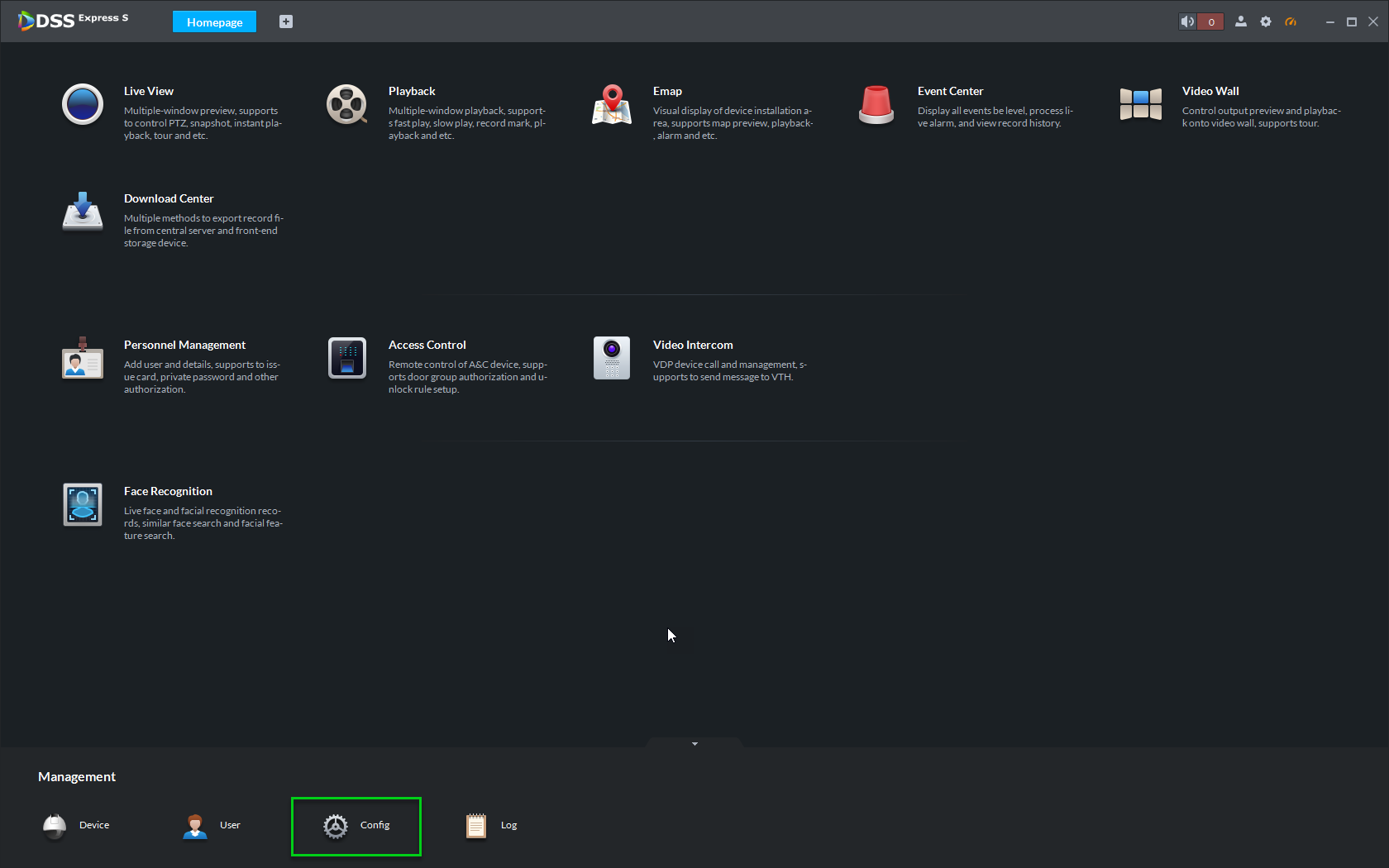Open the Download Center arrow icon
Image resolution: width=1389 pixels, height=868 pixels.
(x=83, y=212)
